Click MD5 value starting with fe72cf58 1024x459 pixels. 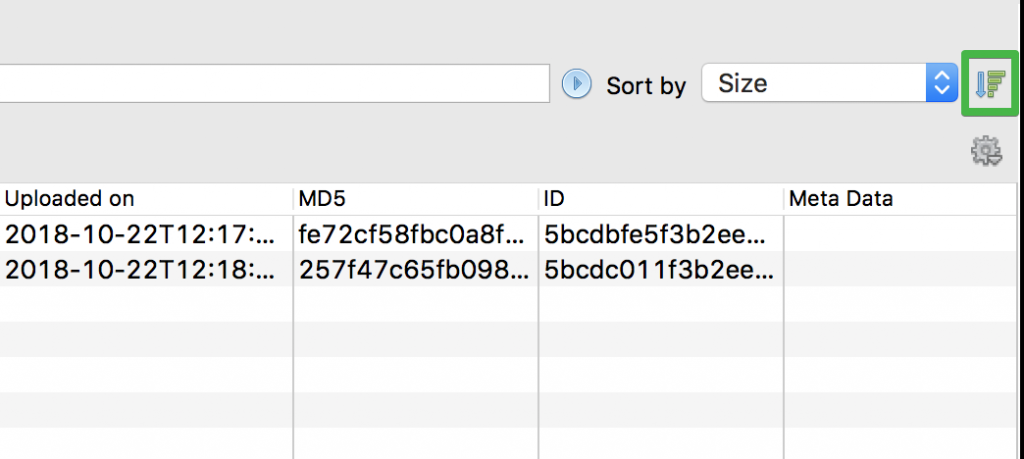click(410, 235)
